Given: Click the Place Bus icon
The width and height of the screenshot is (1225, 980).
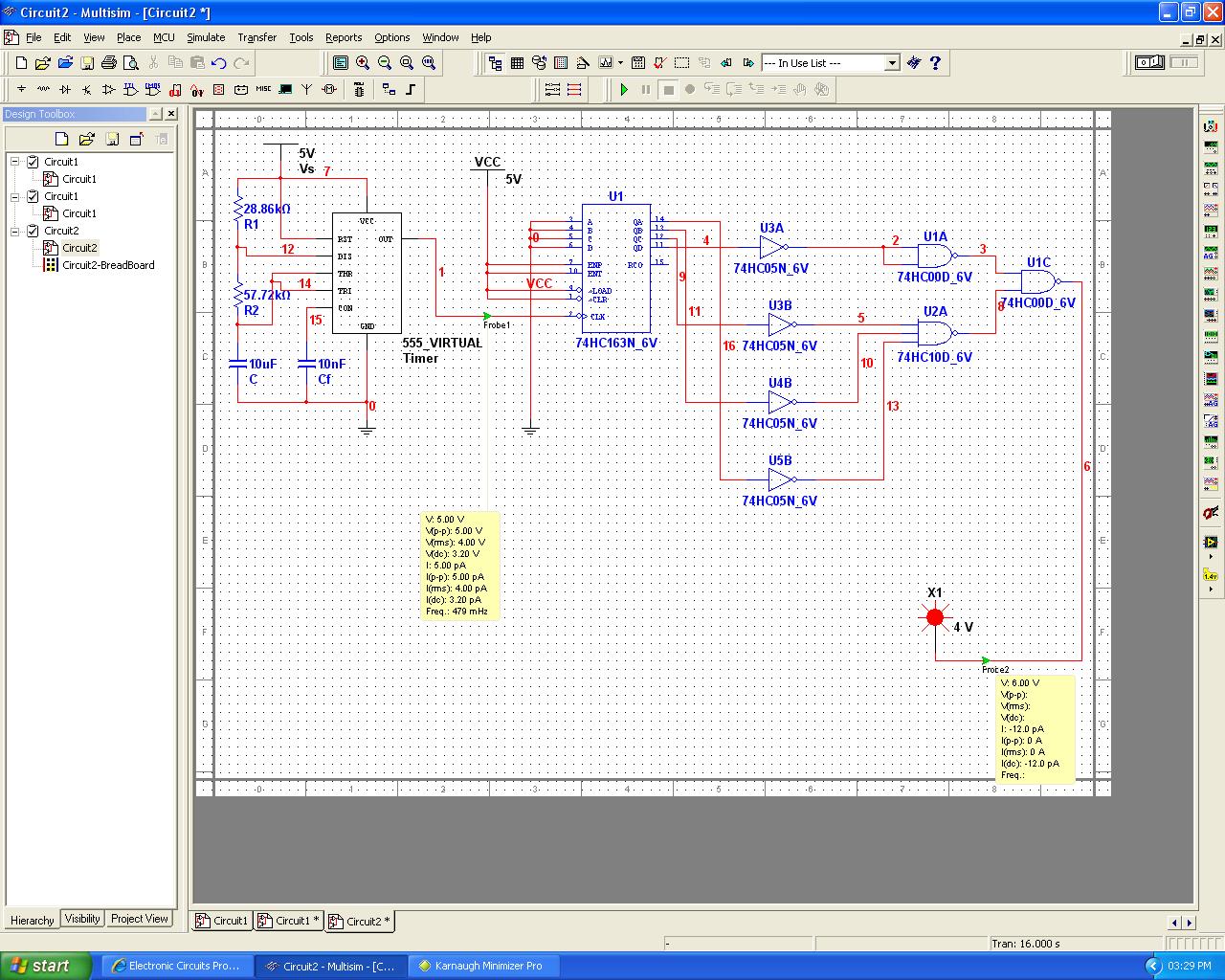Looking at the screenshot, I should 412,90.
